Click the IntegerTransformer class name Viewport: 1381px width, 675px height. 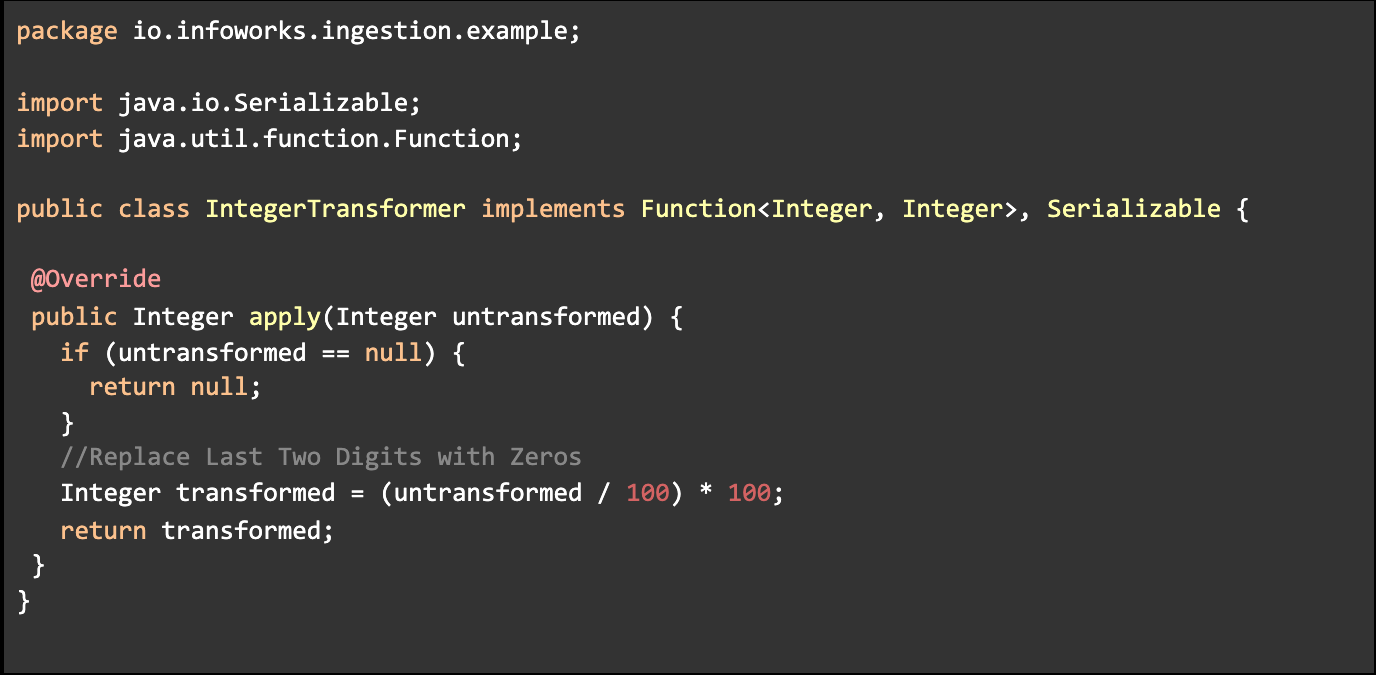click(x=335, y=209)
